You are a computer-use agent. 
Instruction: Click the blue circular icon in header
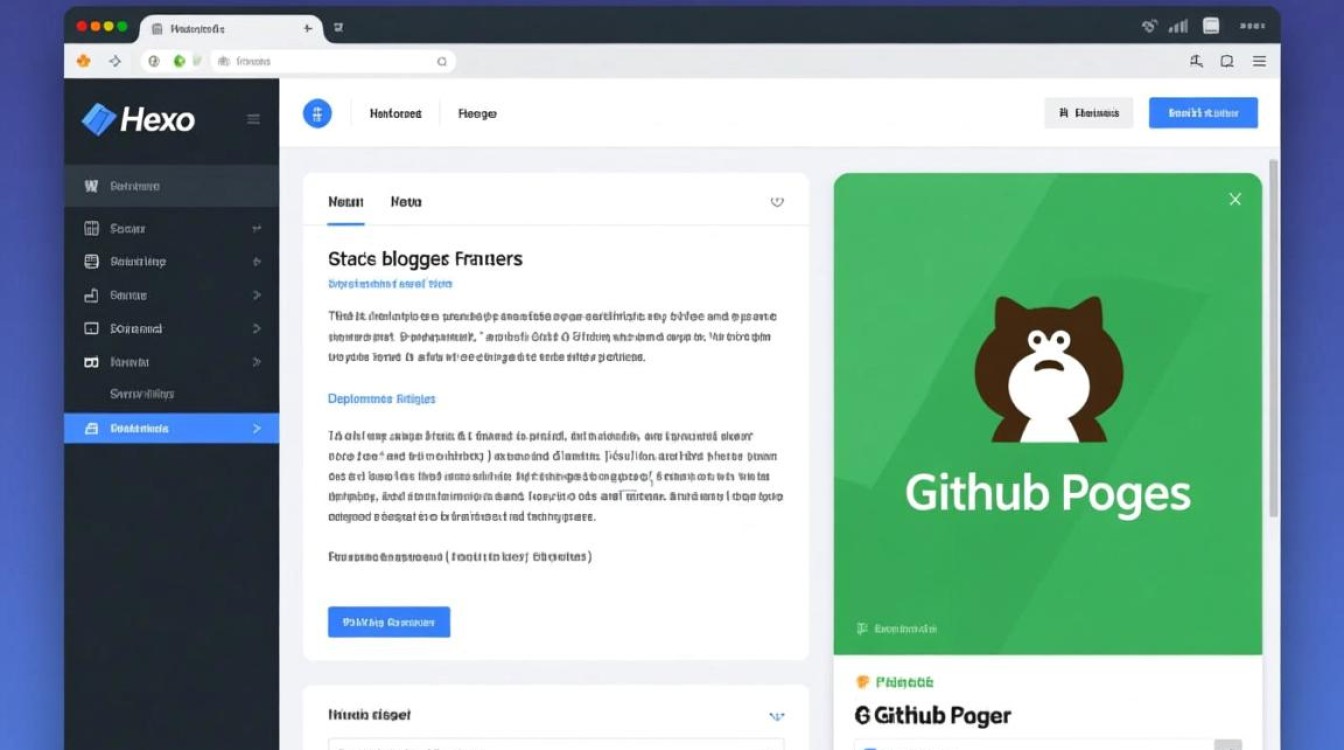tap(317, 113)
